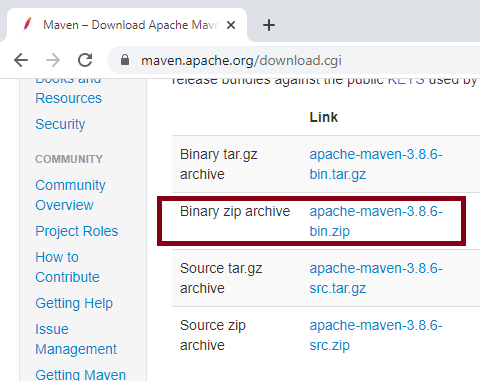This screenshot has height=381, width=480.
Task: Go back with the browser back arrow
Action: click(21, 60)
